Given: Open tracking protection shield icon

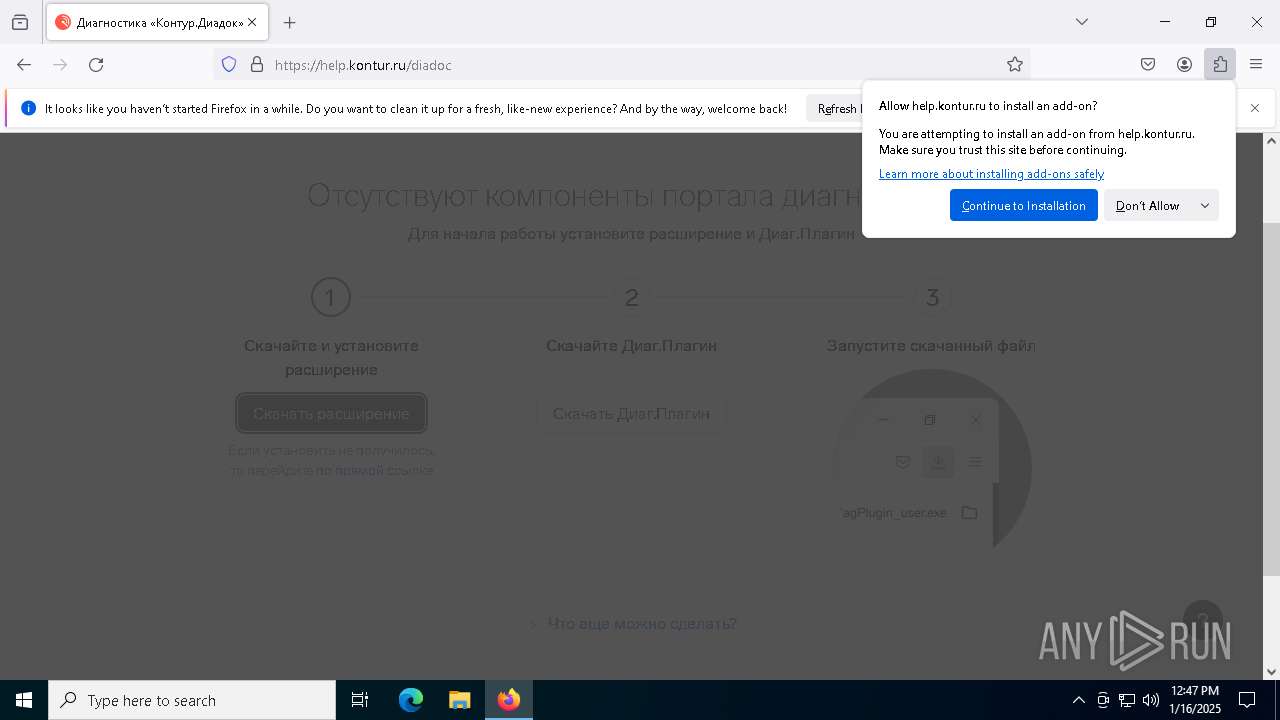Looking at the screenshot, I should coord(229,65).
